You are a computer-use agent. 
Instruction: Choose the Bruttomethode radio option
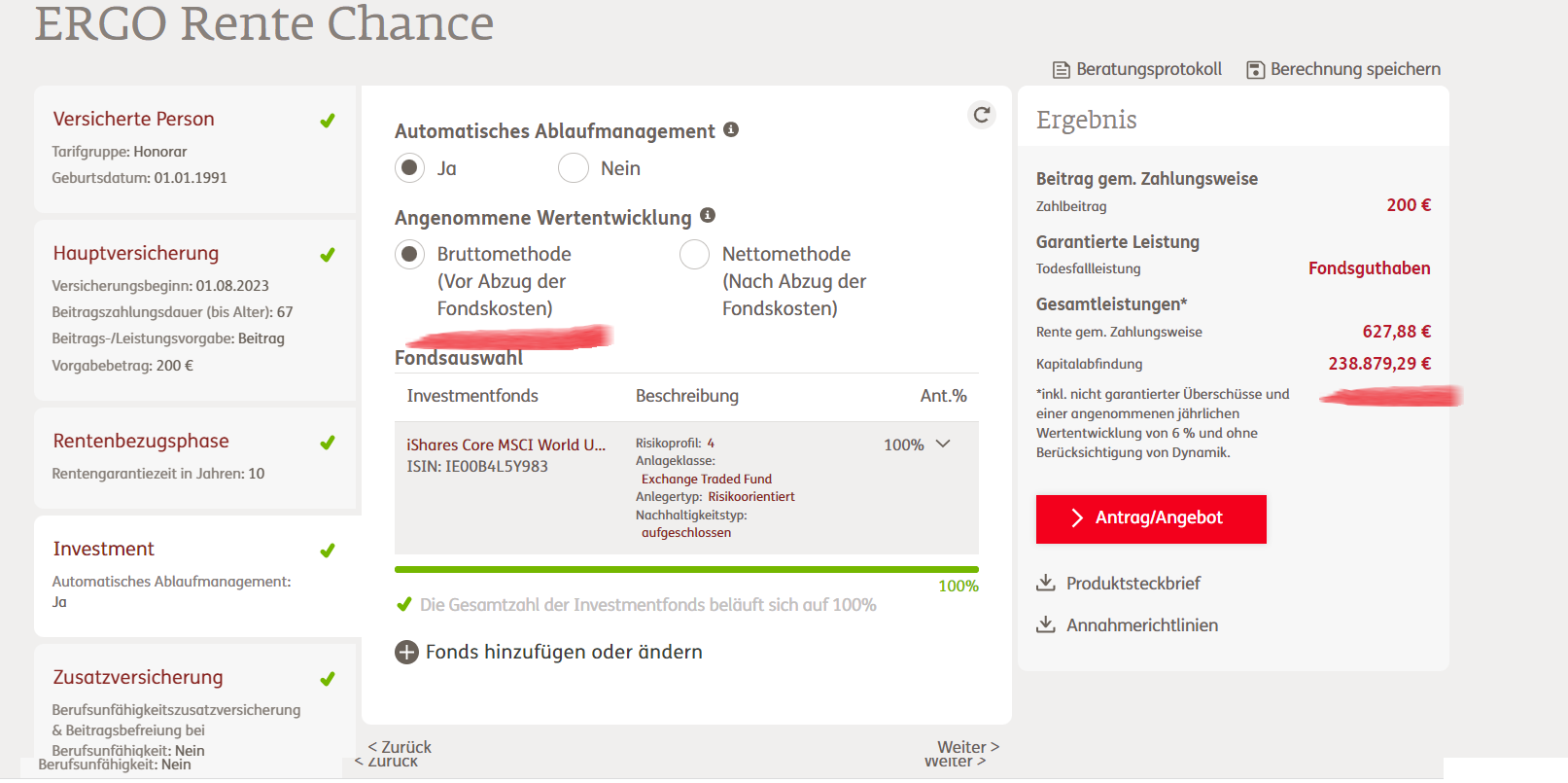(409, 254)
